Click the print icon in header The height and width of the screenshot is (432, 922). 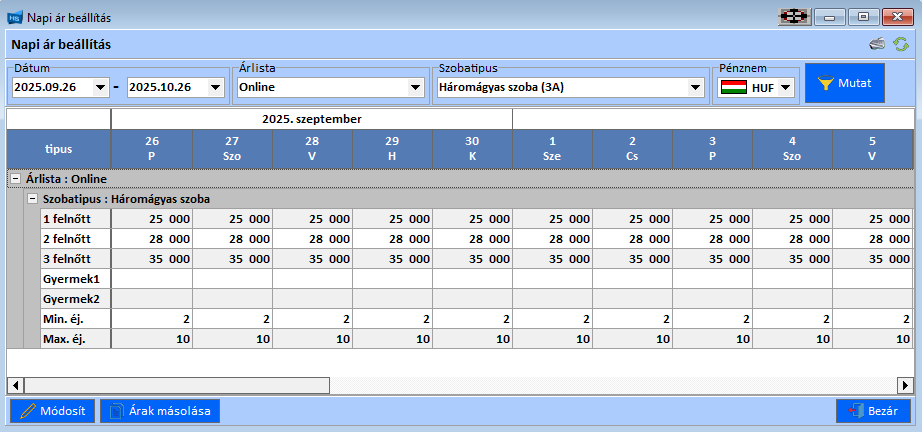(877, 44)
